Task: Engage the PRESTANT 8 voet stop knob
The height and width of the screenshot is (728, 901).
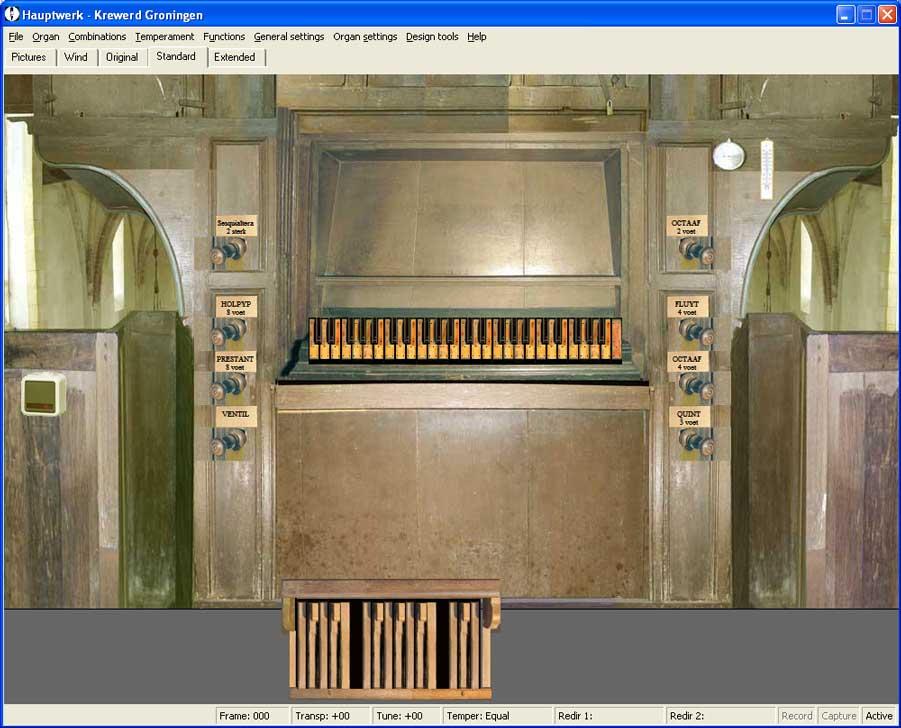Action: point(234,385)
